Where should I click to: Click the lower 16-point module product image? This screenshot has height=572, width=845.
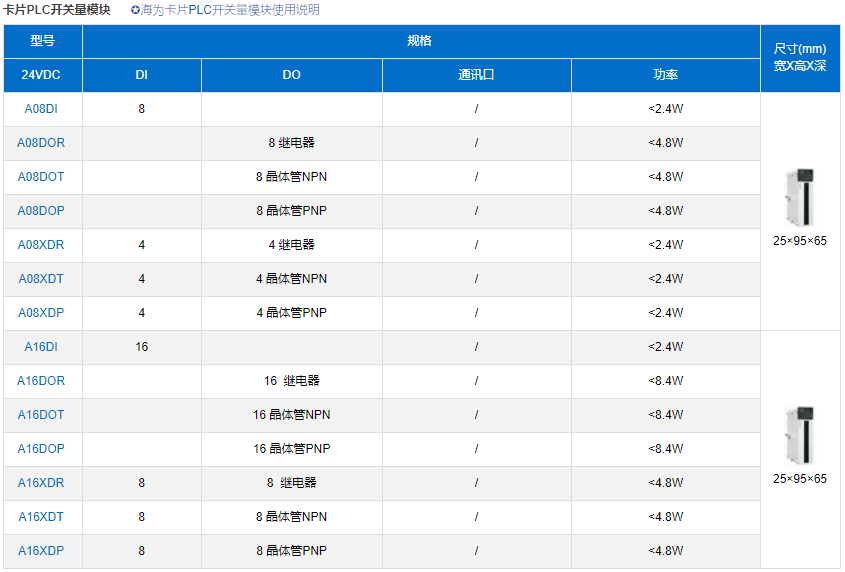800,436
